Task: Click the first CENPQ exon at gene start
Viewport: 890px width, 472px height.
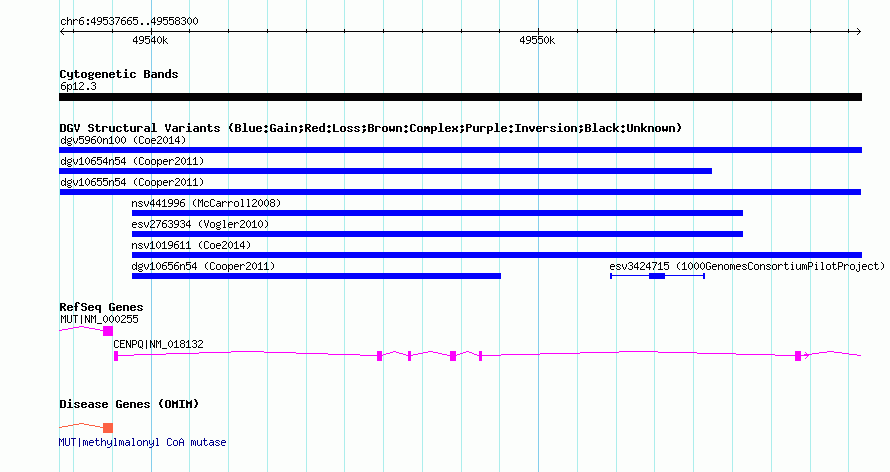Action: (x=116, y=356)
